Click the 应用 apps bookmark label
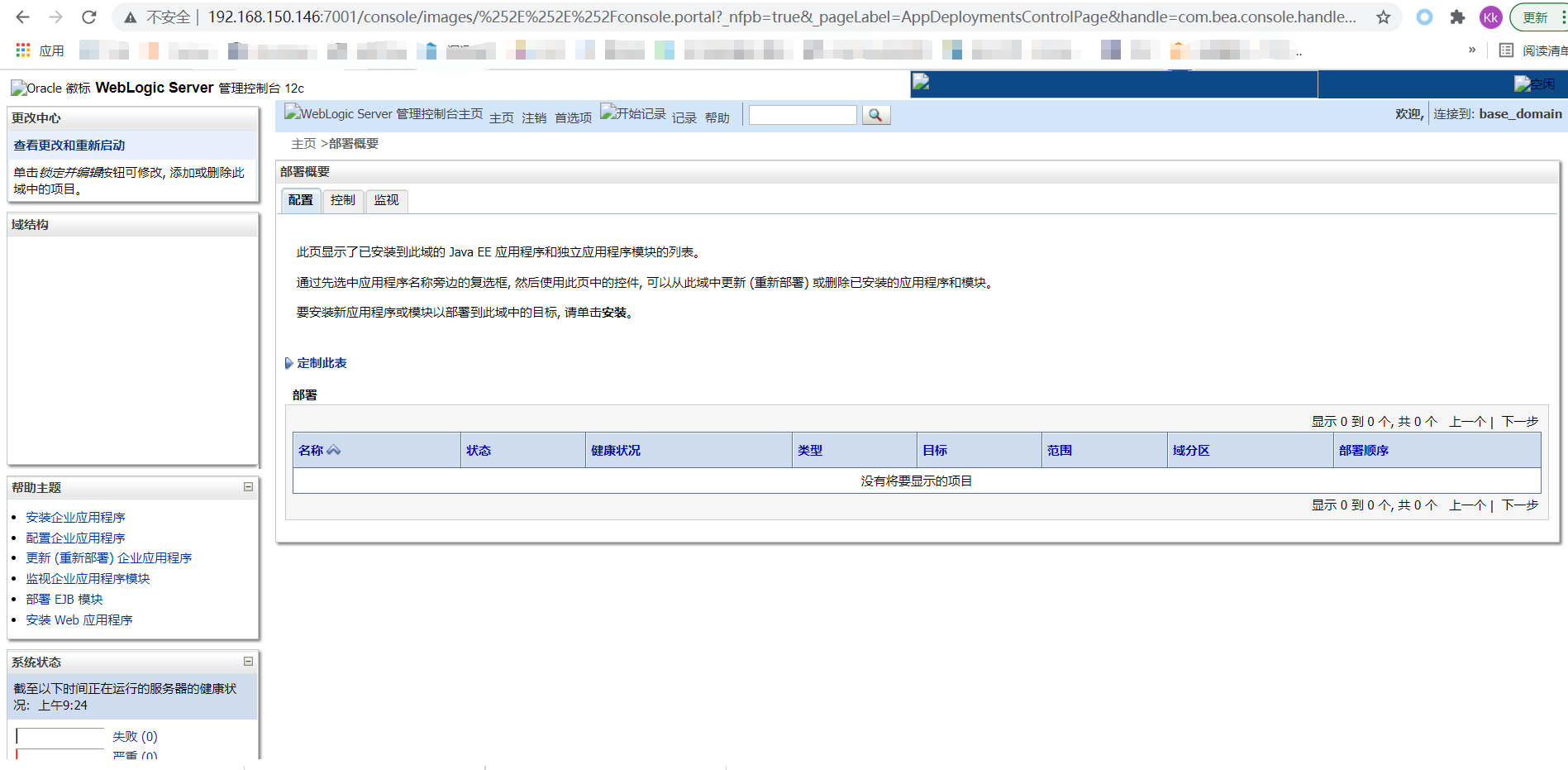This screenshot has height=770, width=1568. [x=51, y=50]
